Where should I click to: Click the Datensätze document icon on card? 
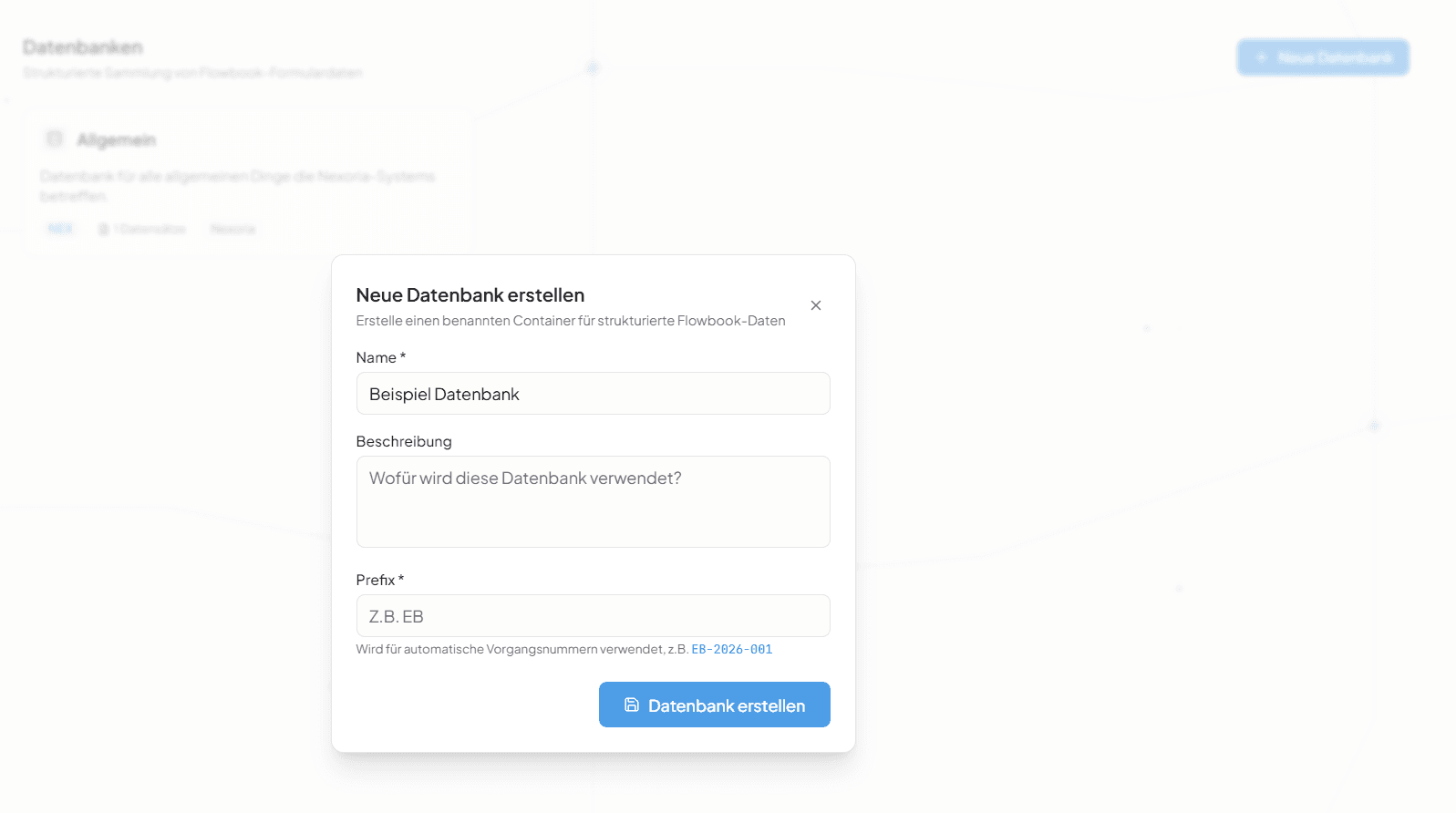(104, 229)
